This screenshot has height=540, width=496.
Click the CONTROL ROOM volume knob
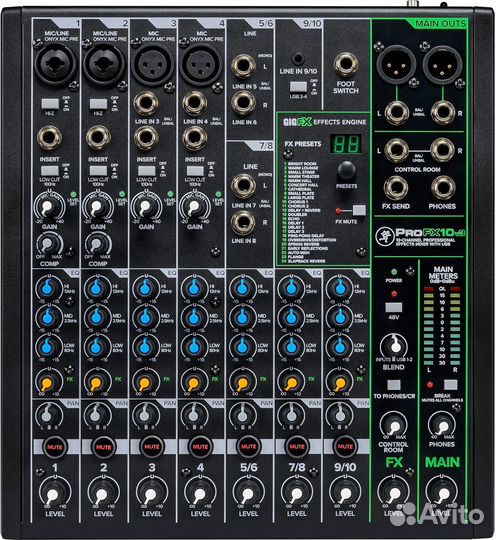393,426
